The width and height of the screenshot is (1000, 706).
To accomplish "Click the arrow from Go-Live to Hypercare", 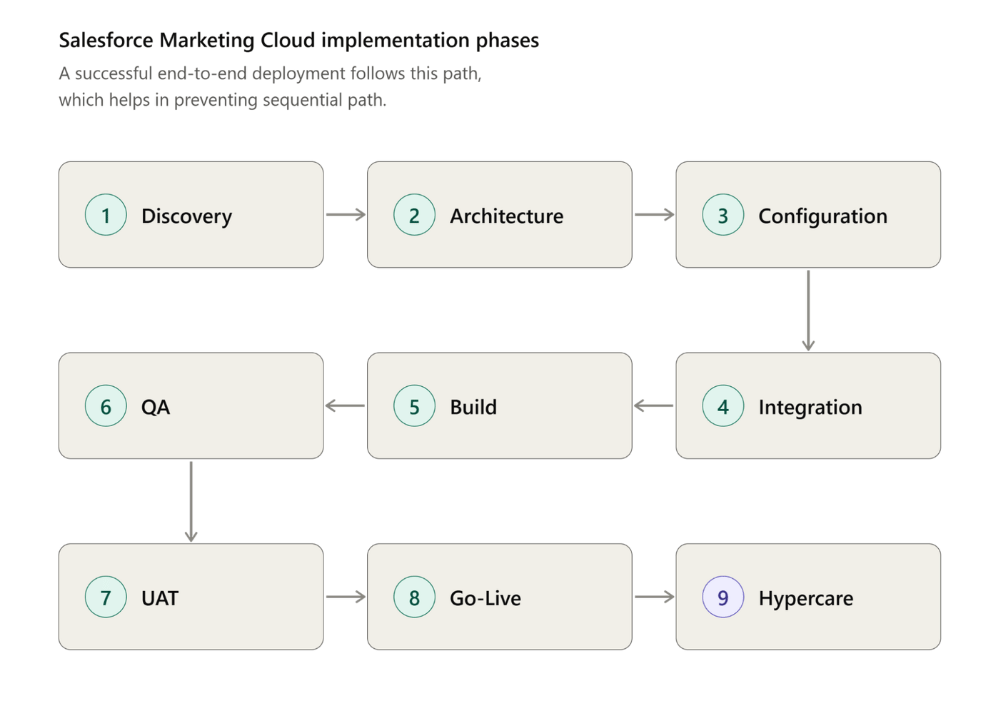I will click(x=654, y=597).
